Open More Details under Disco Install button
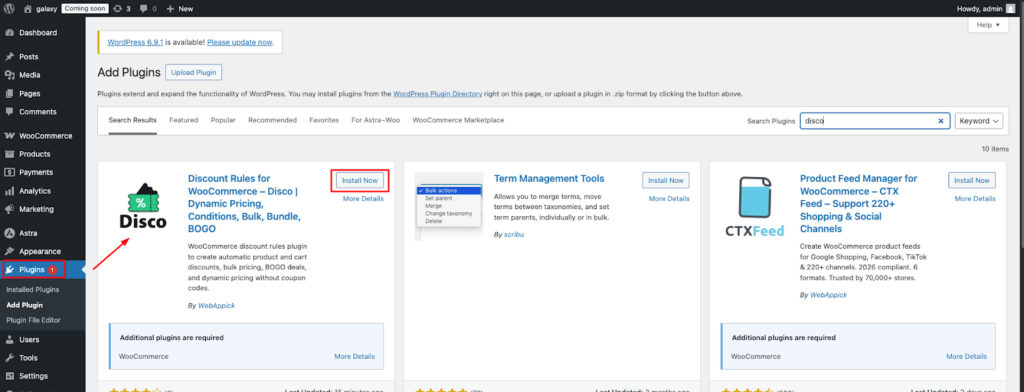This screenshot has height=392, width=1024. pyautogui.click(x=363, y=199)
